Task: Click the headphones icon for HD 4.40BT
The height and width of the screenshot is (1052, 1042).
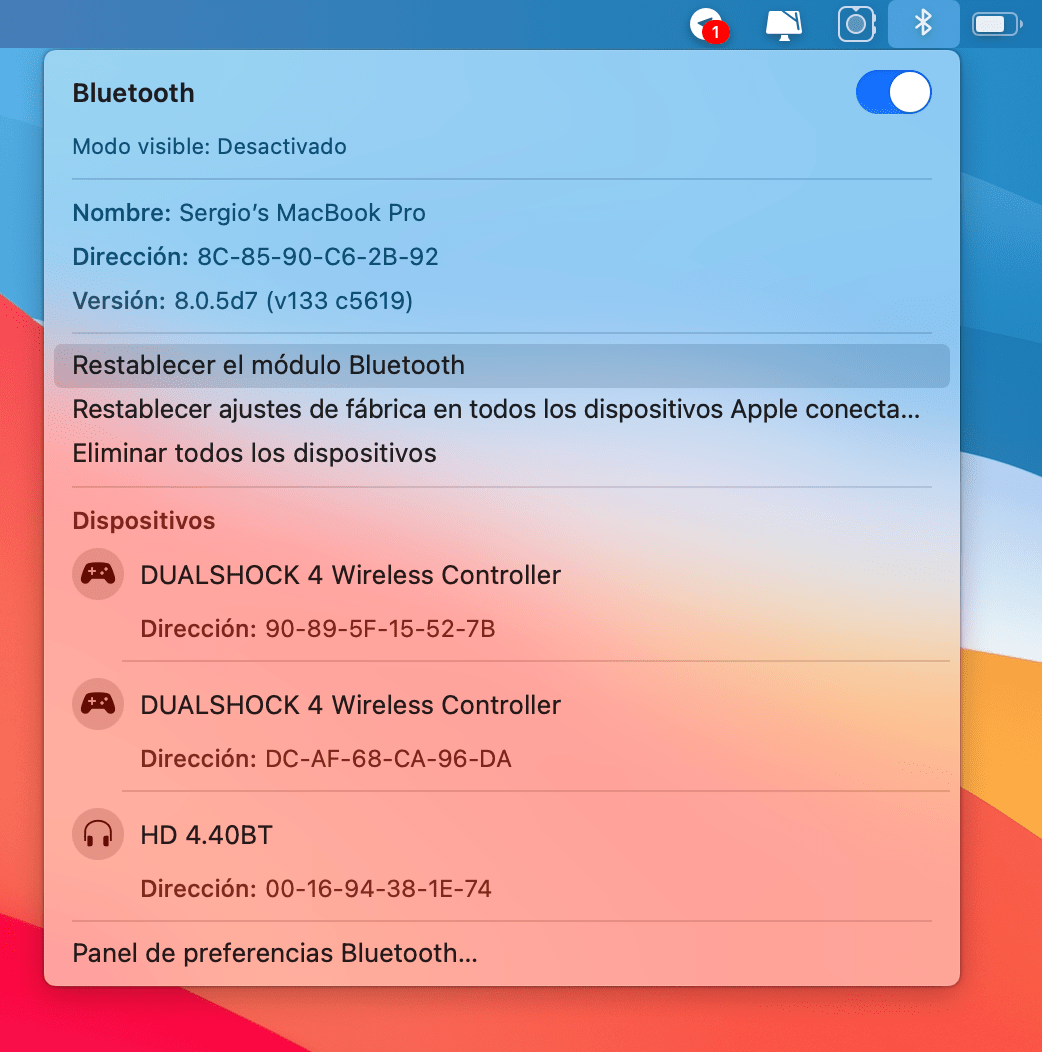Action: (98, 835)
